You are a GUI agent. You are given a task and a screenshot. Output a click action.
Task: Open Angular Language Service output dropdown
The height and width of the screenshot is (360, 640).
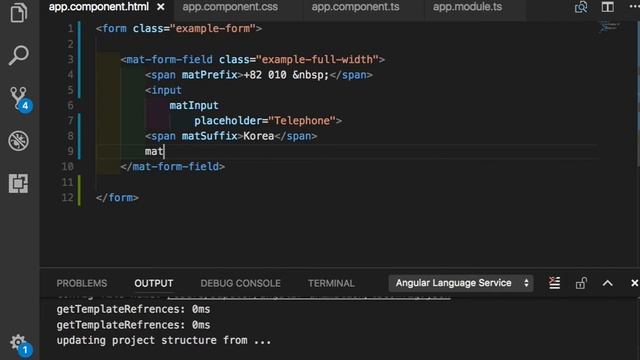tap(461, 283)
